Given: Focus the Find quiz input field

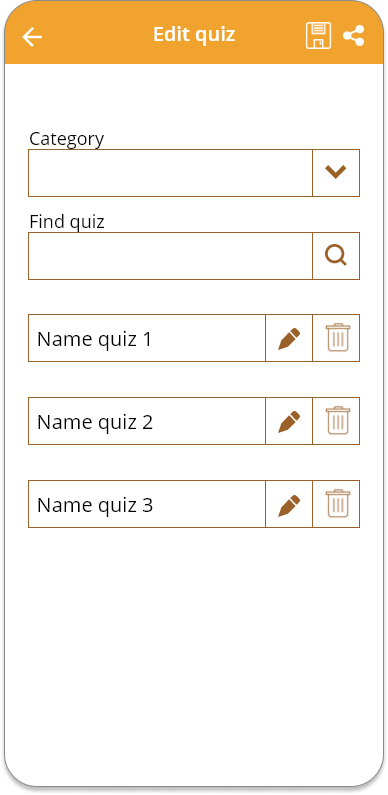Looking at the screenshot, I should pos(170,256).
